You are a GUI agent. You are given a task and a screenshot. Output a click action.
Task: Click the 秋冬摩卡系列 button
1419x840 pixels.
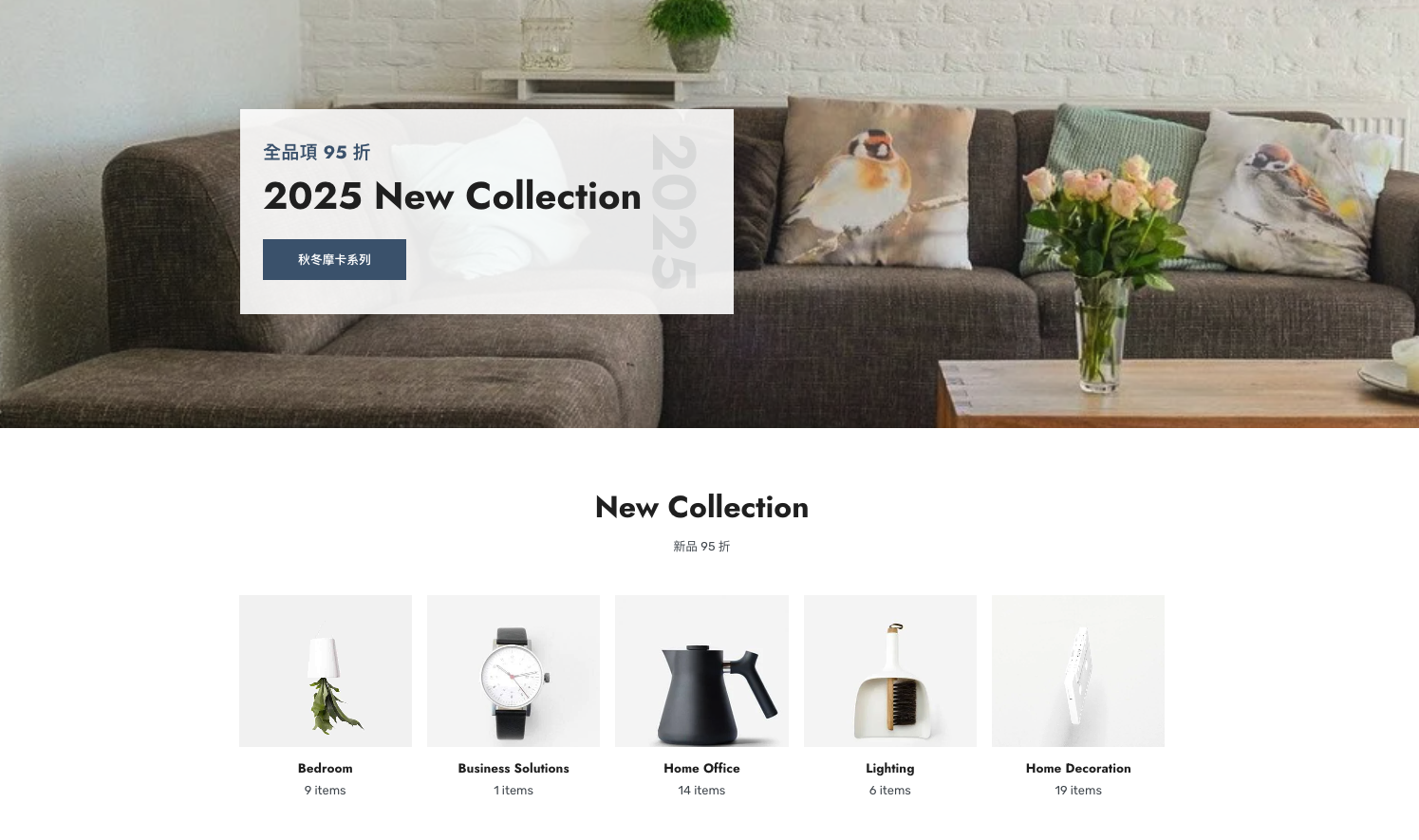pos(334,259)
